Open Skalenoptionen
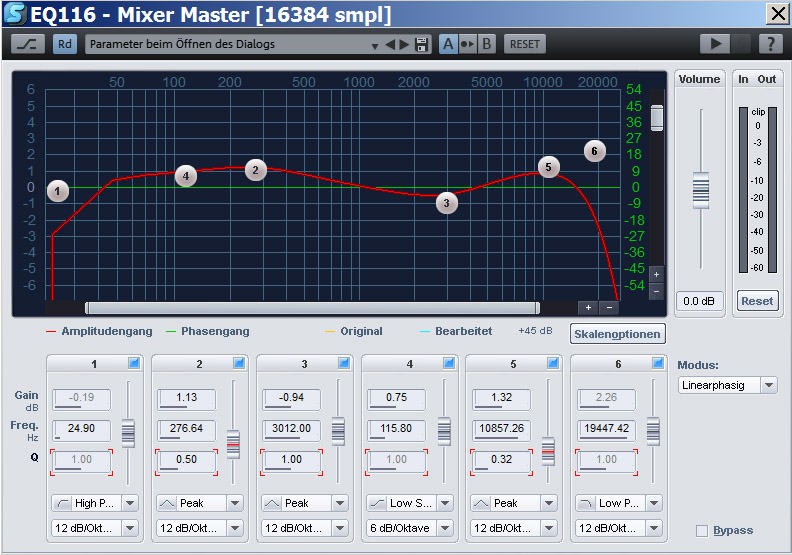Screen dimensions: 792x555 pos(617,334)
